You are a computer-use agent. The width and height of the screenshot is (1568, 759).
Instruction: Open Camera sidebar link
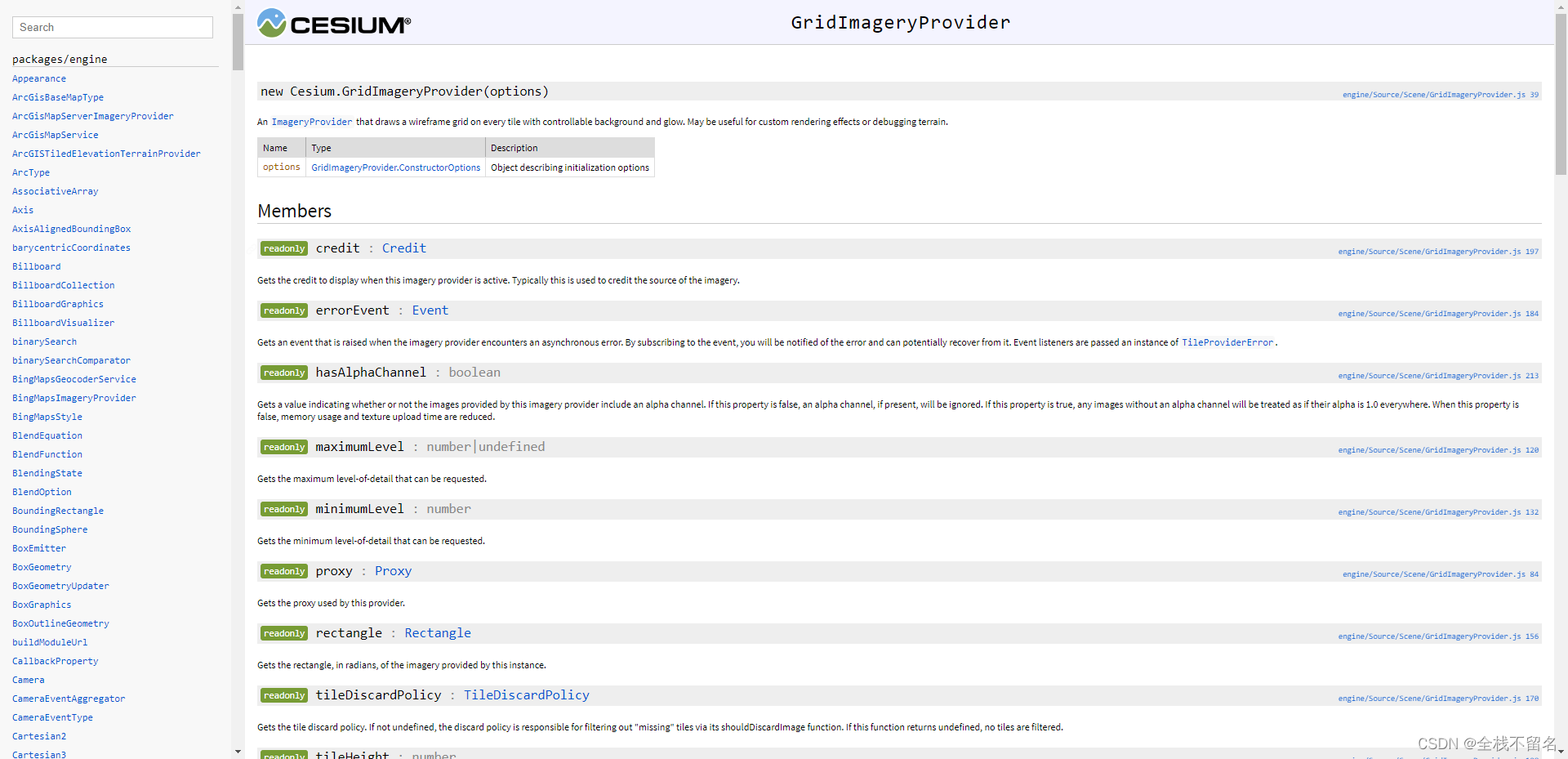29,680
